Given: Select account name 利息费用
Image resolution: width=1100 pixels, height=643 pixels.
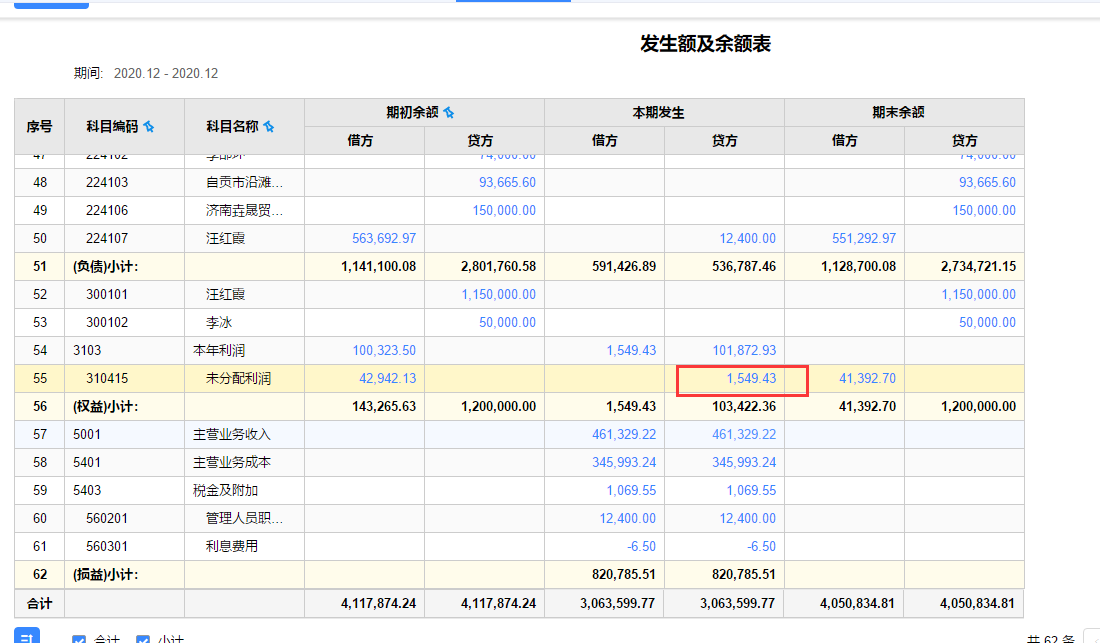Looking at the screenshot, I should pyautogui.click(x=232, y=547).
